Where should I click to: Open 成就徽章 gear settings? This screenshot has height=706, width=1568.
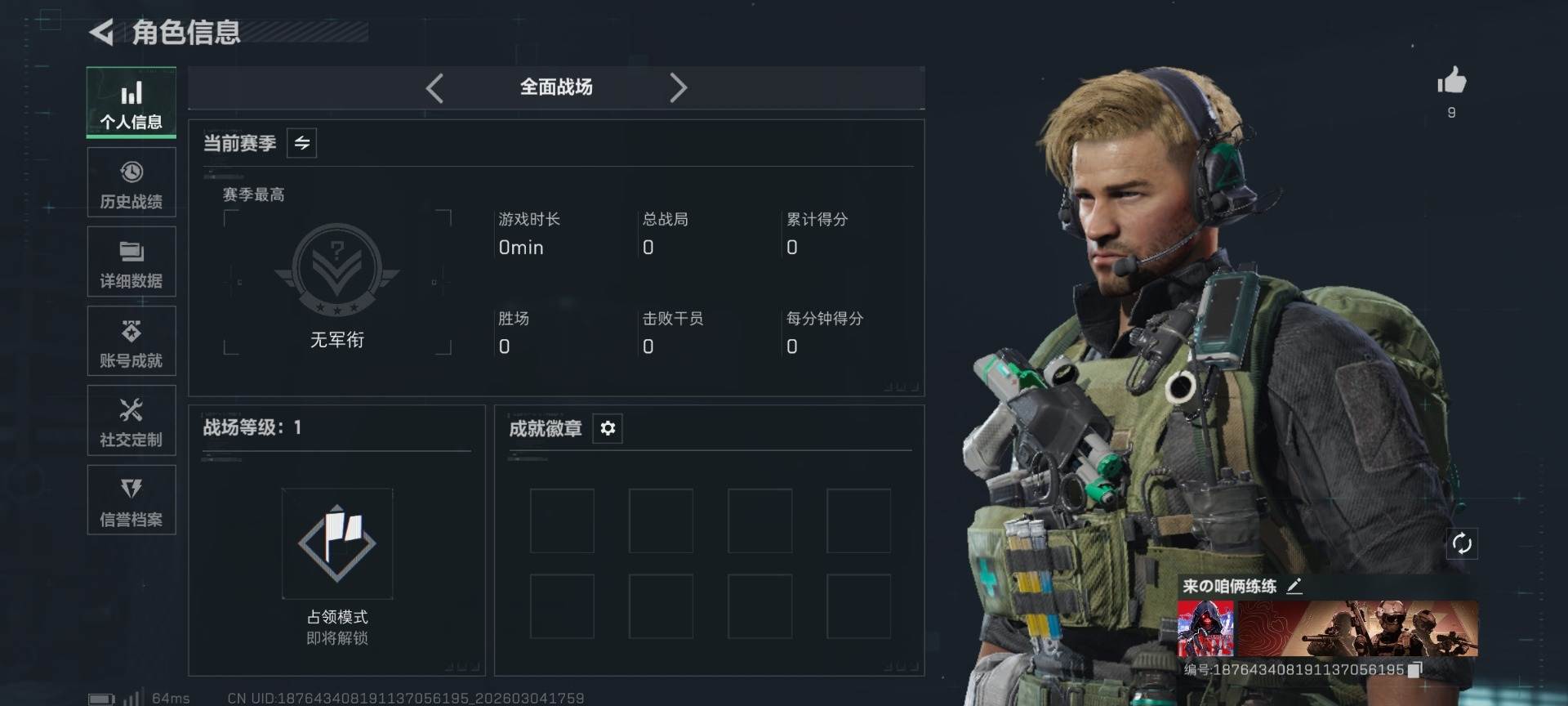pos(608,428)
